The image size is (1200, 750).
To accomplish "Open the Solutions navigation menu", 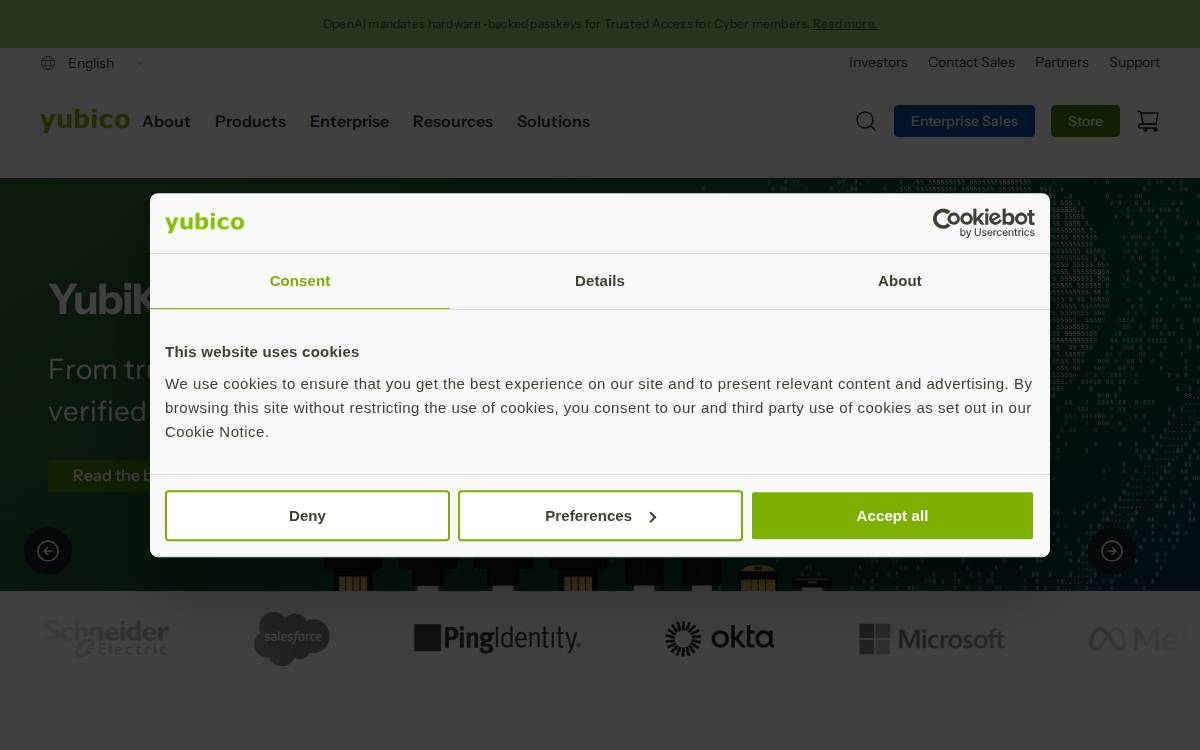I will [553, 121].
